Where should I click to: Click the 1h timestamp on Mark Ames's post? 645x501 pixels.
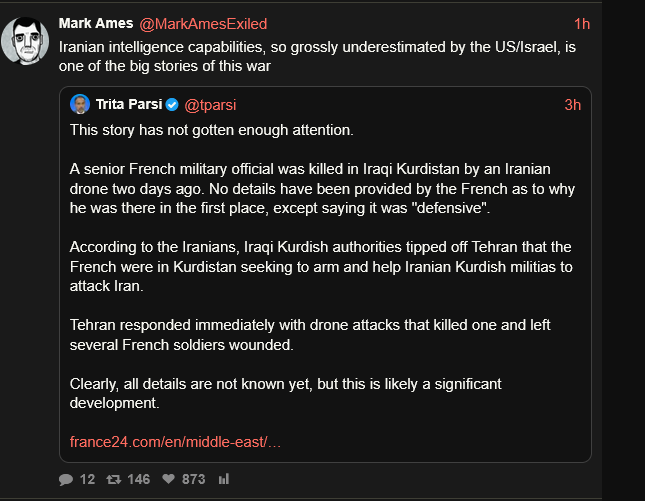[582, 24]
